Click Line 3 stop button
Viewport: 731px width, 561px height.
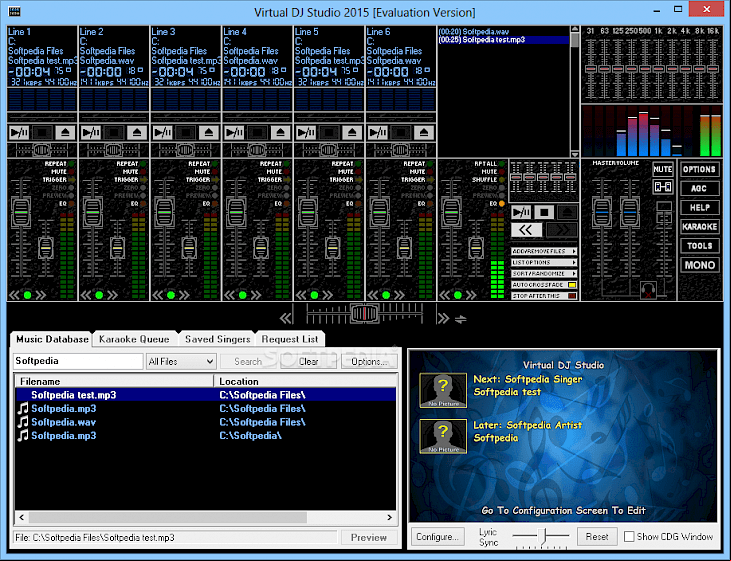[x=186, y=133]
